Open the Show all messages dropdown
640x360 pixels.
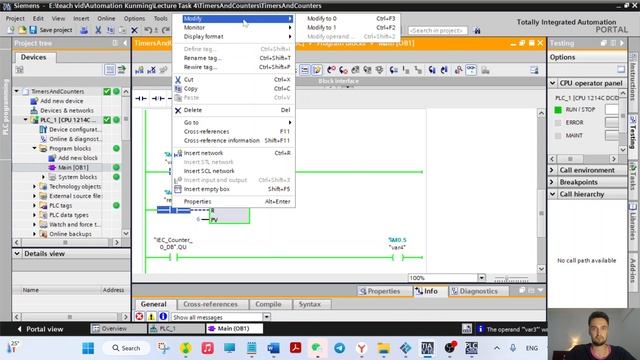click(x=267, y=317)
